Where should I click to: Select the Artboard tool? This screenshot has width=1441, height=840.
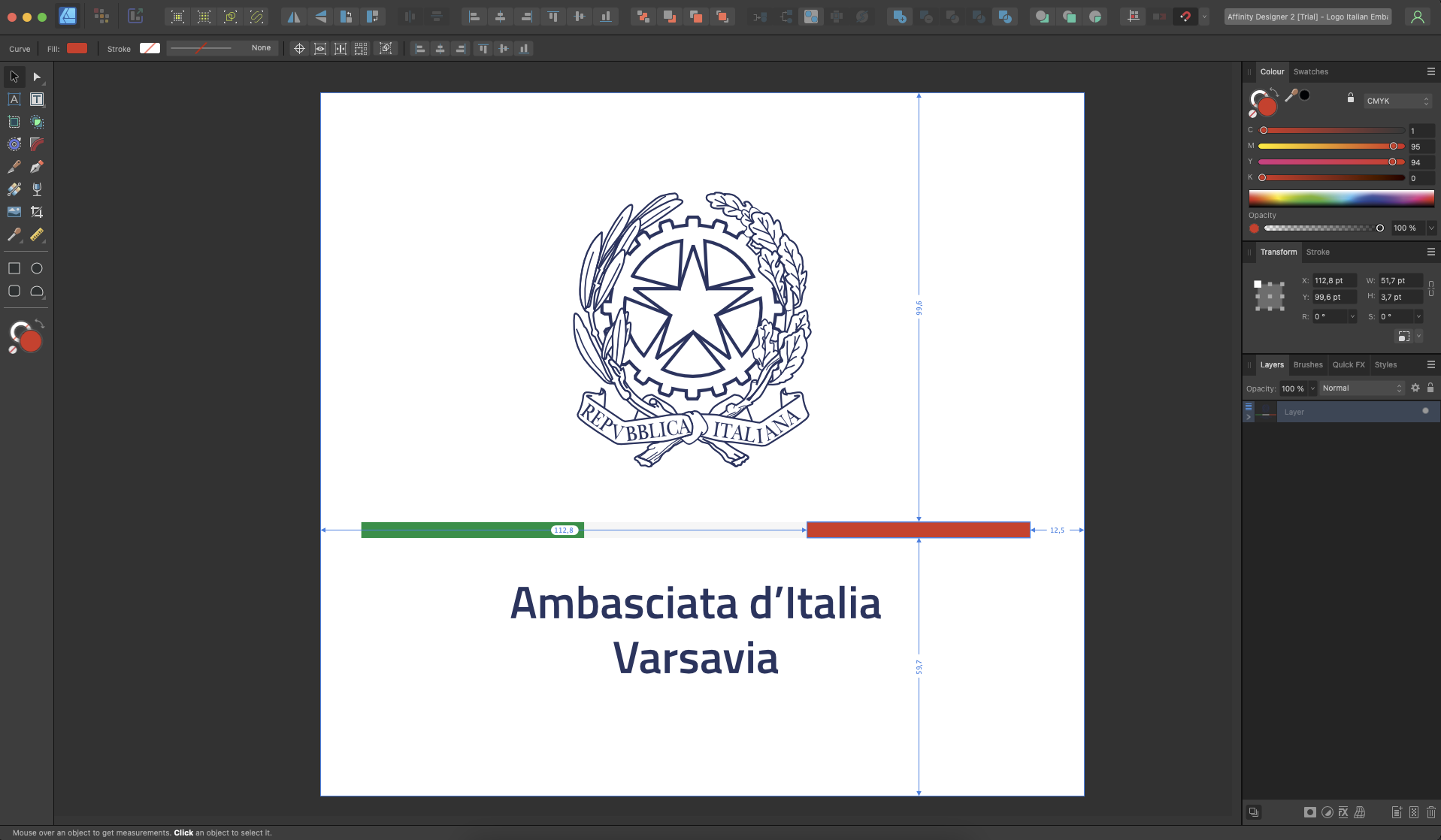(x=14, y=122)
